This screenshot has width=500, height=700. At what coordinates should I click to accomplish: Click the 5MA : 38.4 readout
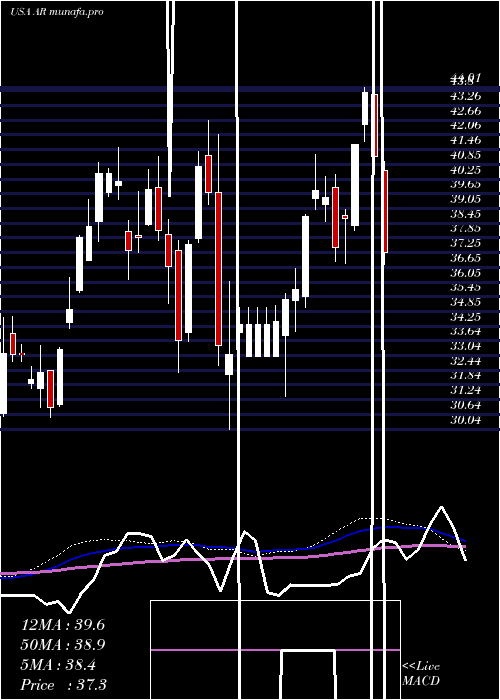[58, 665]
